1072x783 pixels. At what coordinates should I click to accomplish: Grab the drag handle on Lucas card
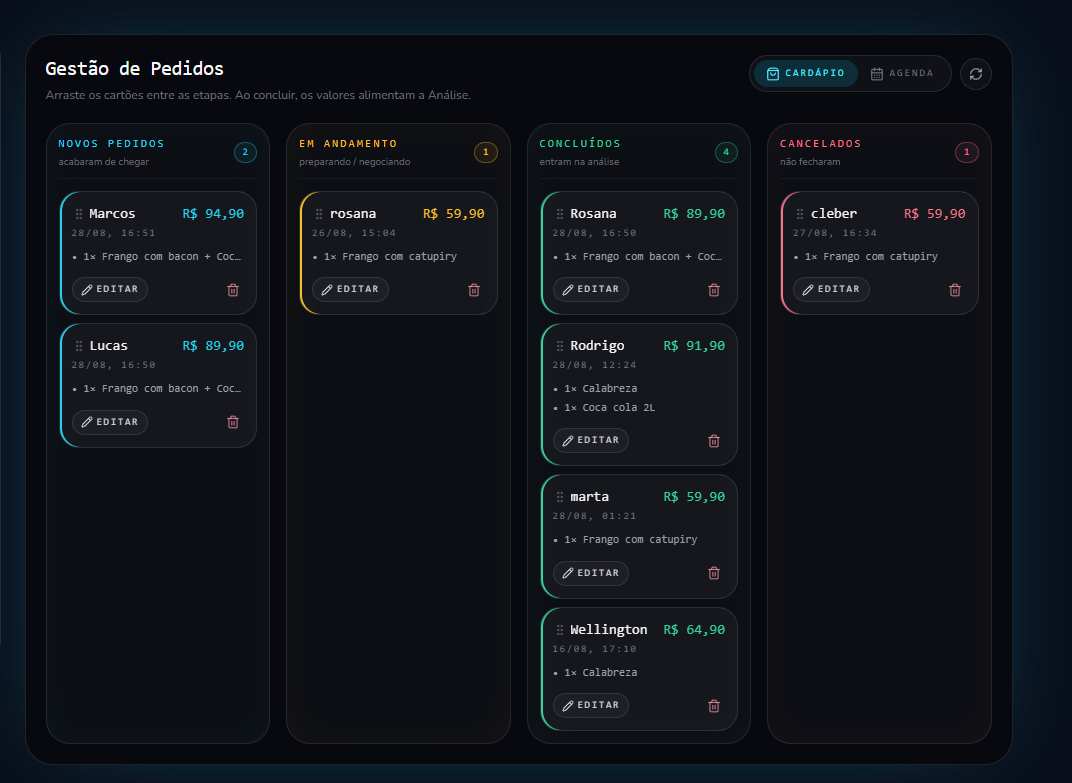(x=79, y=346)
